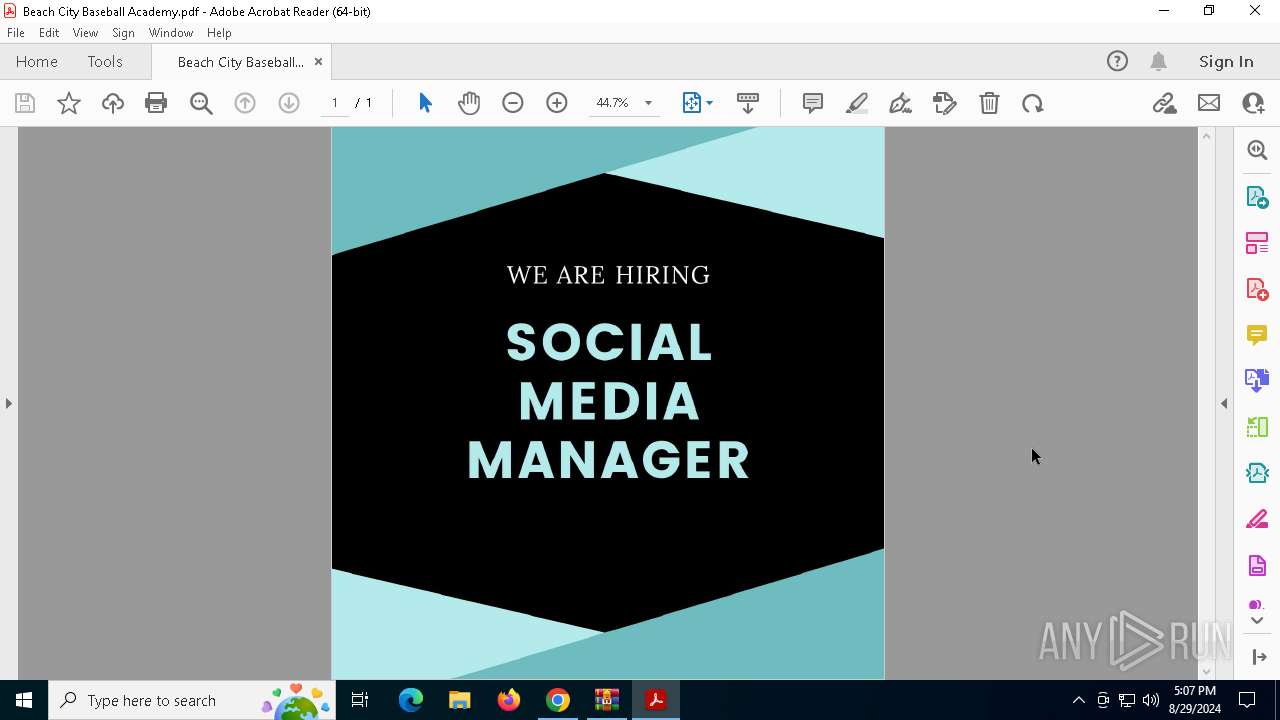
Task: Launch Microsoft Edge from taskbar
Action: [x=411, y=700]
